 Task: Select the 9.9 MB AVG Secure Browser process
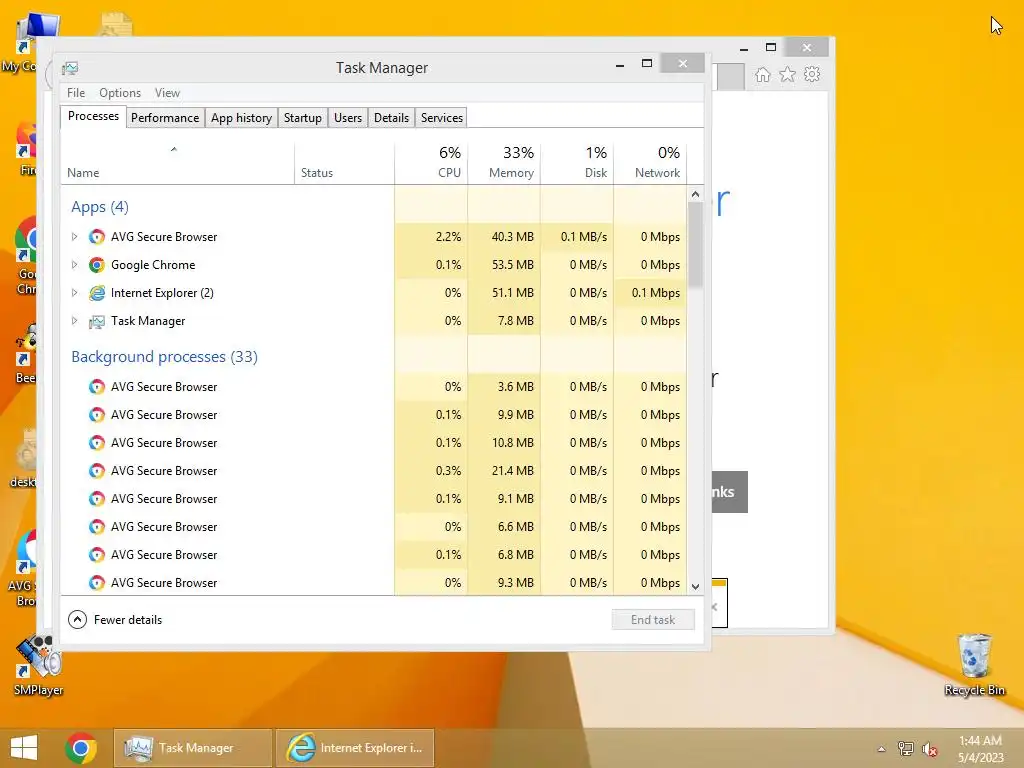click(374, 415)
